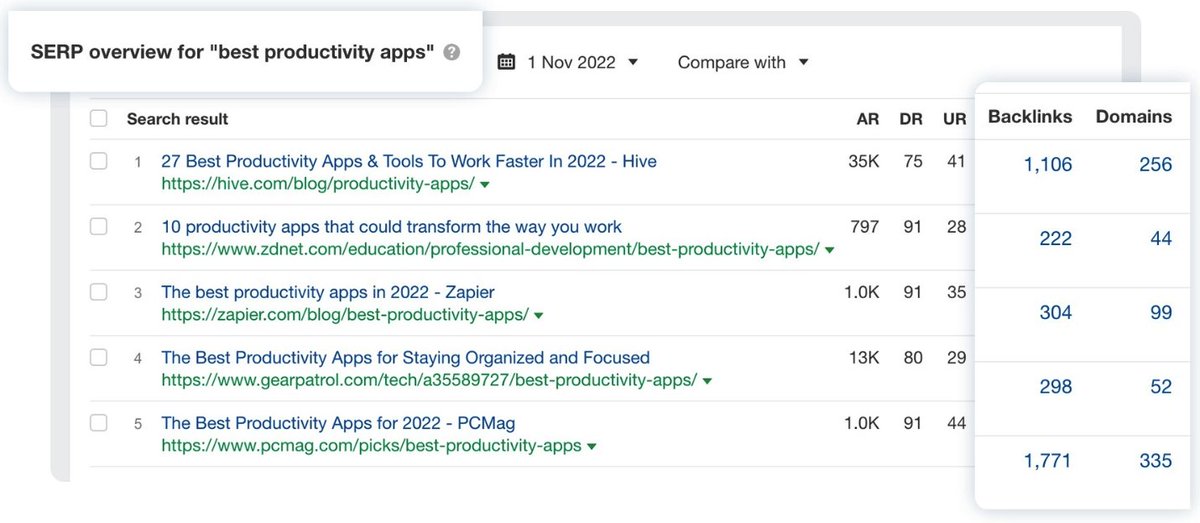The width and height of the screenshot is (1200, 523).
Task: Click the zapier.com URL dropdown arrow
Action: click(539, 316)
